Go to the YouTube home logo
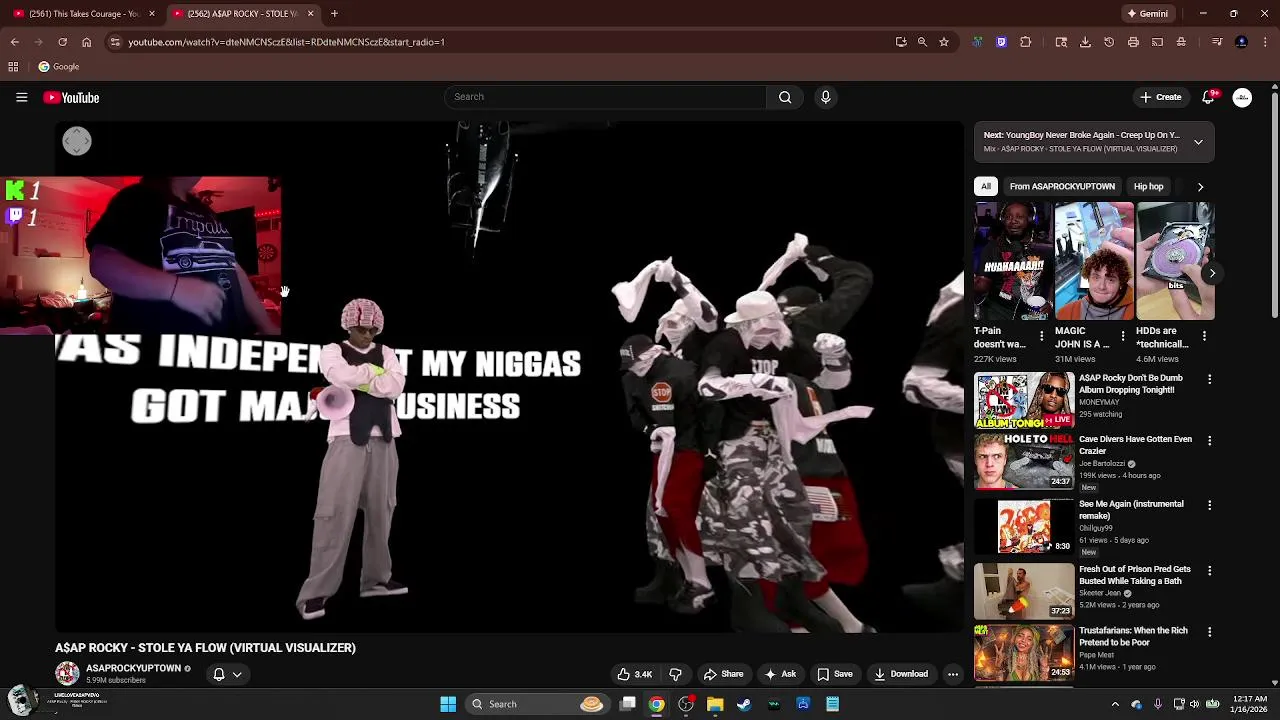The height and width of the screenshot is (720, 1280). click(71, 97)
